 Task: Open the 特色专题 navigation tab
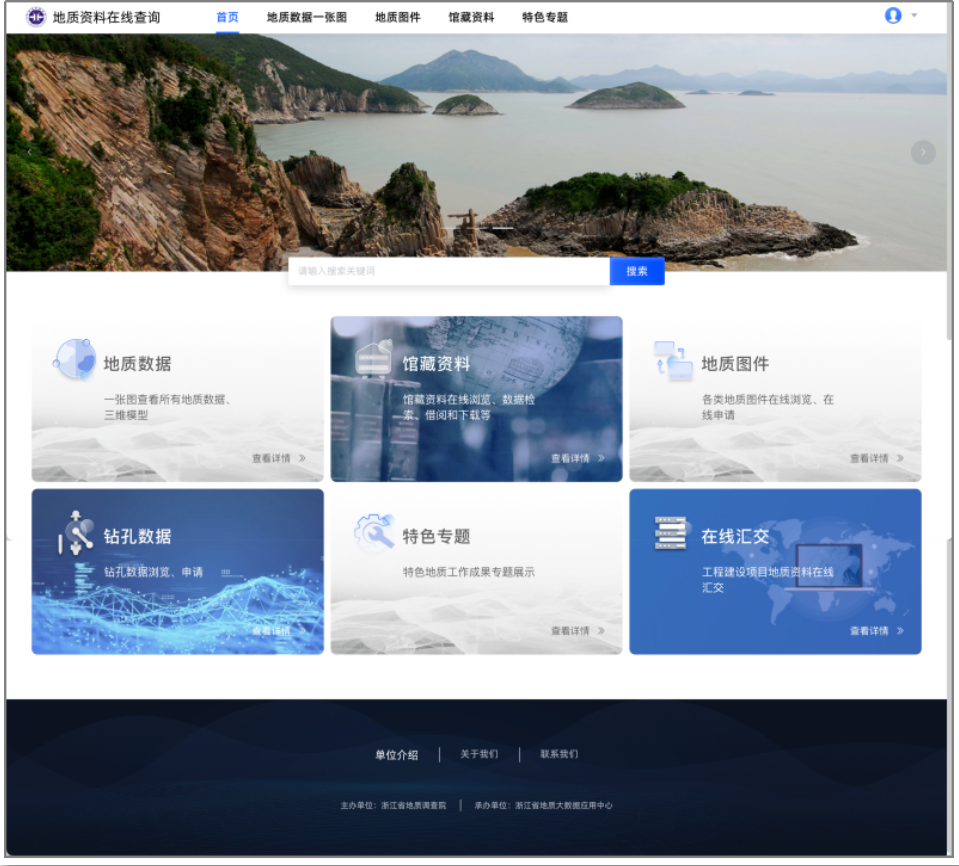[x=545, y=17]
